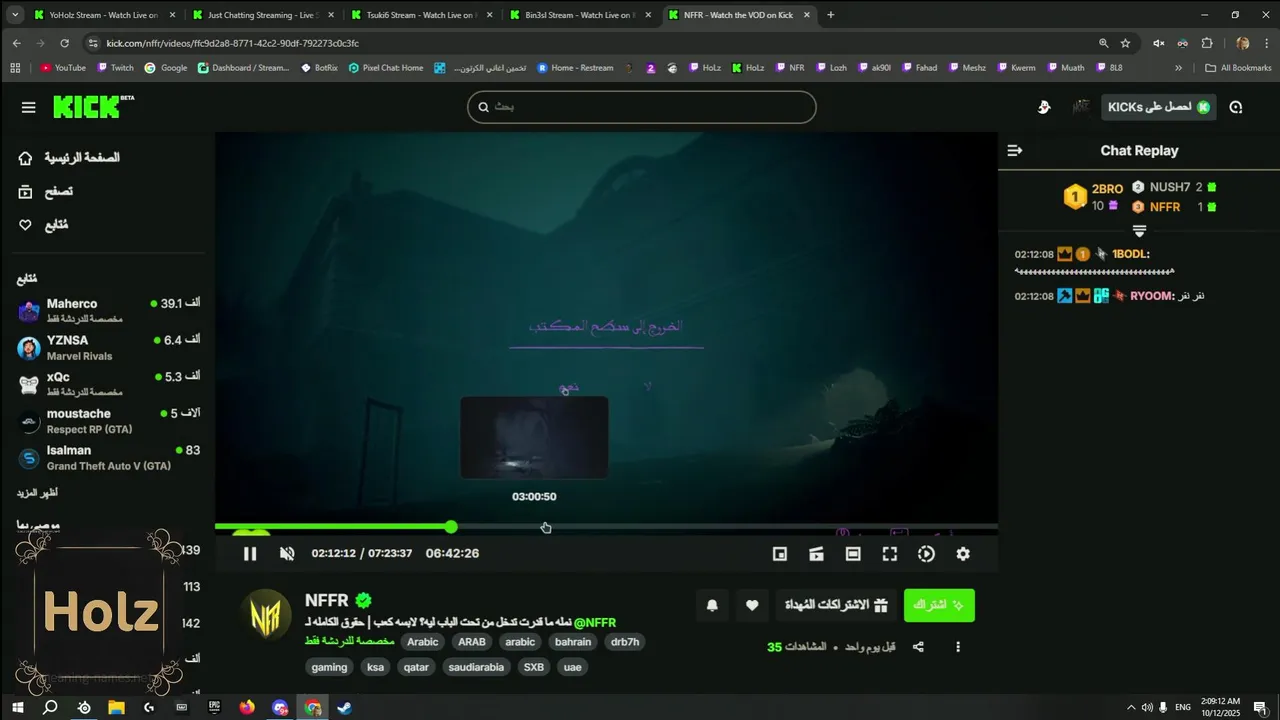Click the green playback position handle
This screenshot has width=1280, height=720.
451,526
